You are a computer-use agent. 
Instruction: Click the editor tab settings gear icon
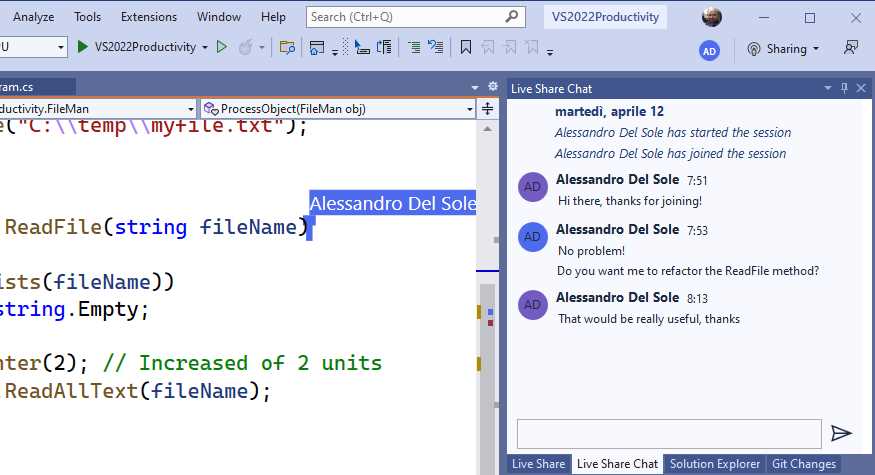point(493,87)
